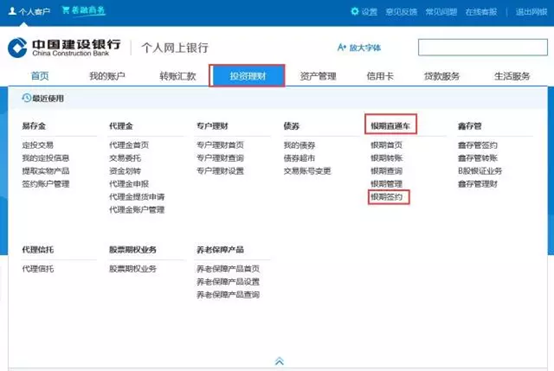Click 鑫存管签约 link
The height and width of the screenshot is (371, 554).
(x=477, y=145)
